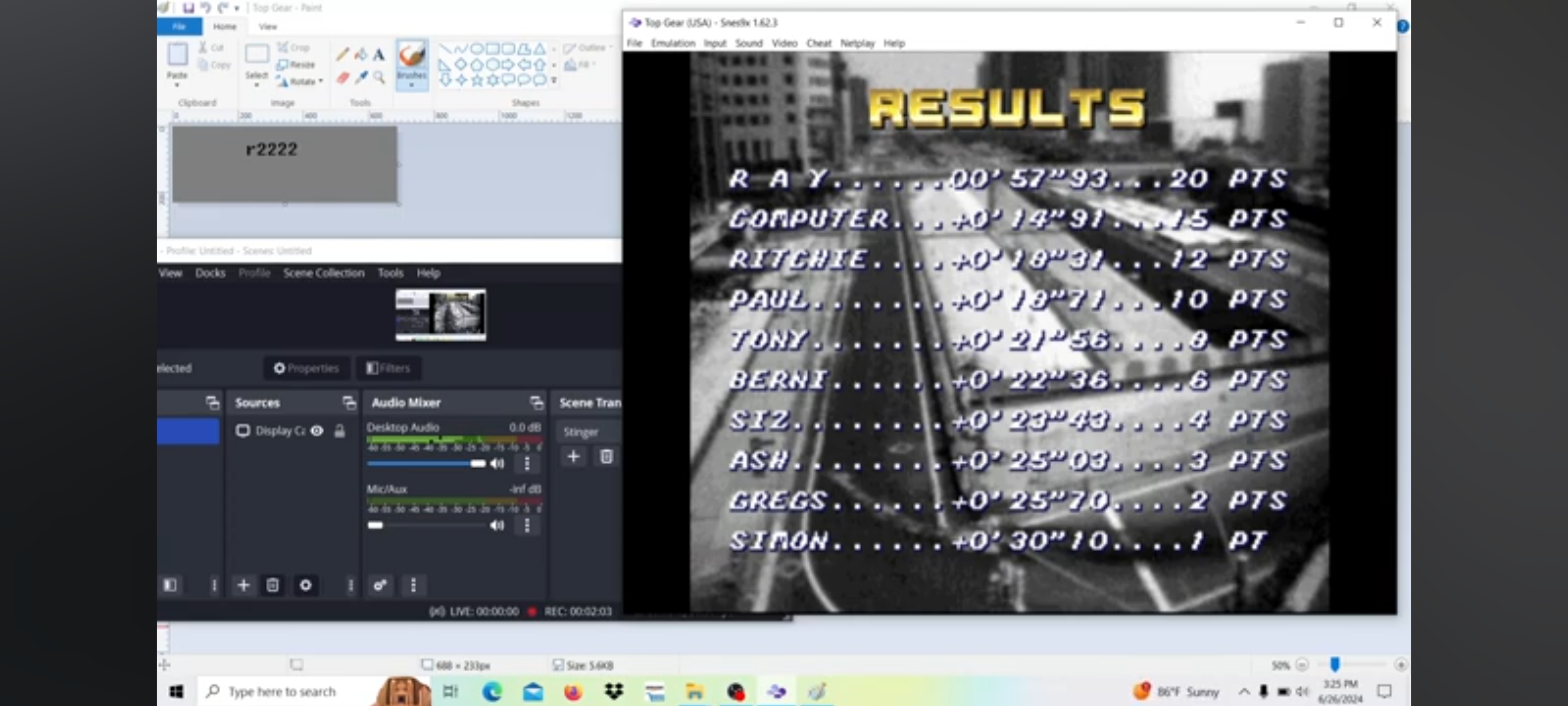Add a new source in OBS Sources
This screenshot has height=706, width=1568.
[243, 585]
